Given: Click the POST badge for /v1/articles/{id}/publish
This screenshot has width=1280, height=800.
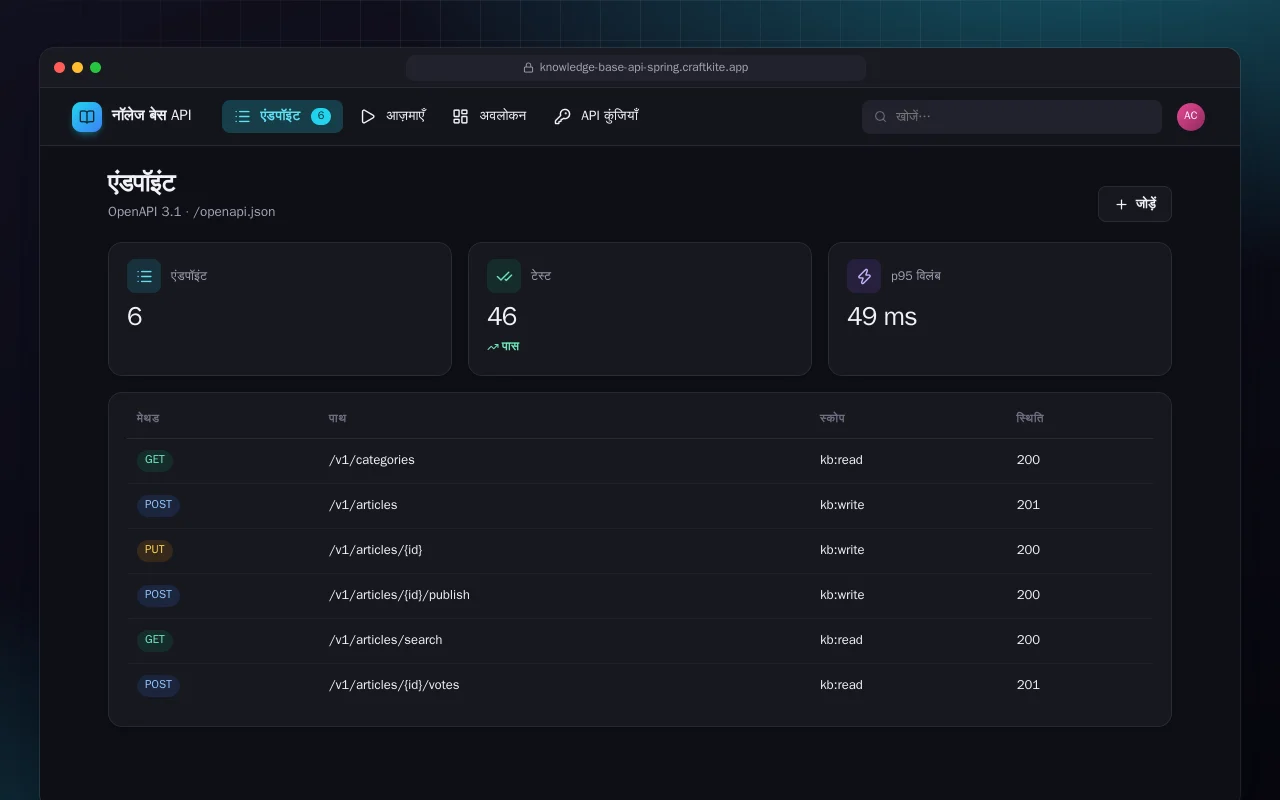Looking at the screenshot, I should (158, 596).
